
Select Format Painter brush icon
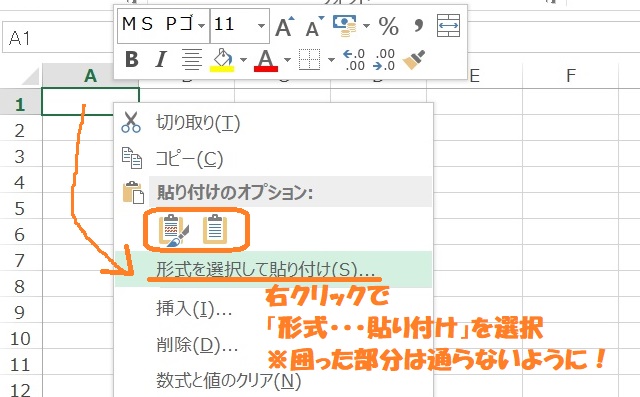[x=413, y=60]
